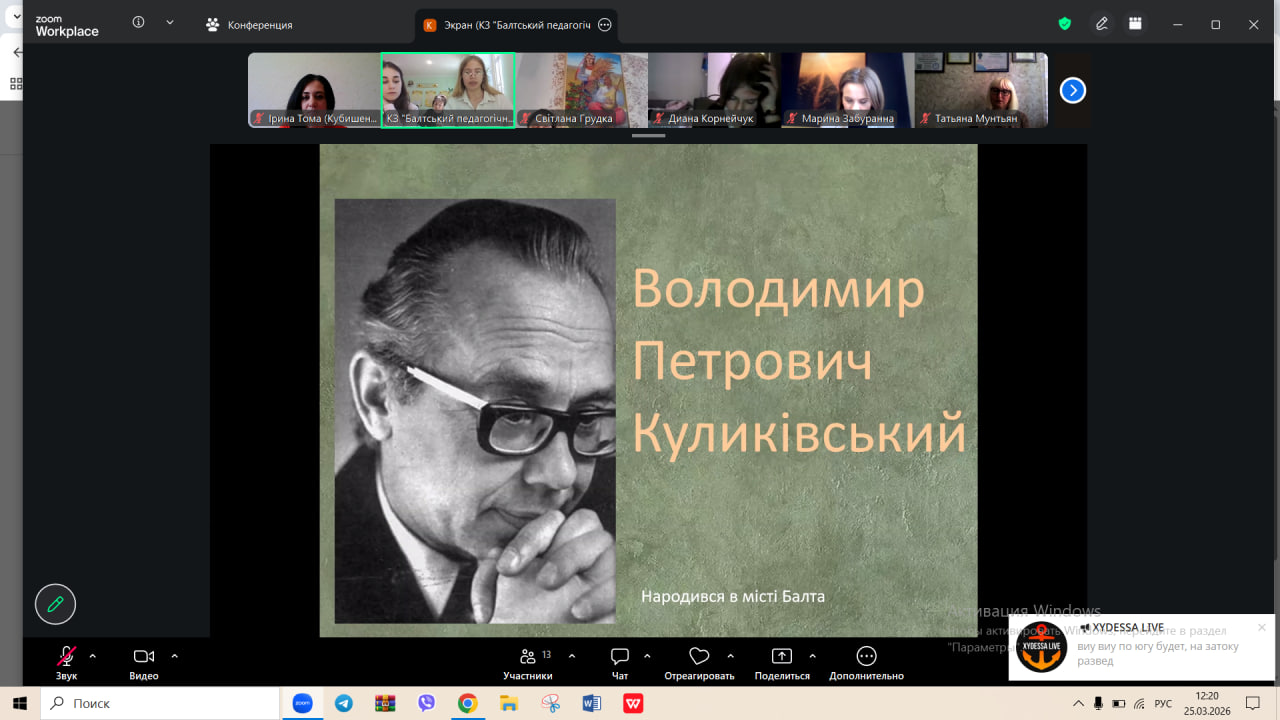The image size is (1280, 720).
Task: Toggle camera with Видео button
Action: tap(144, 657)
